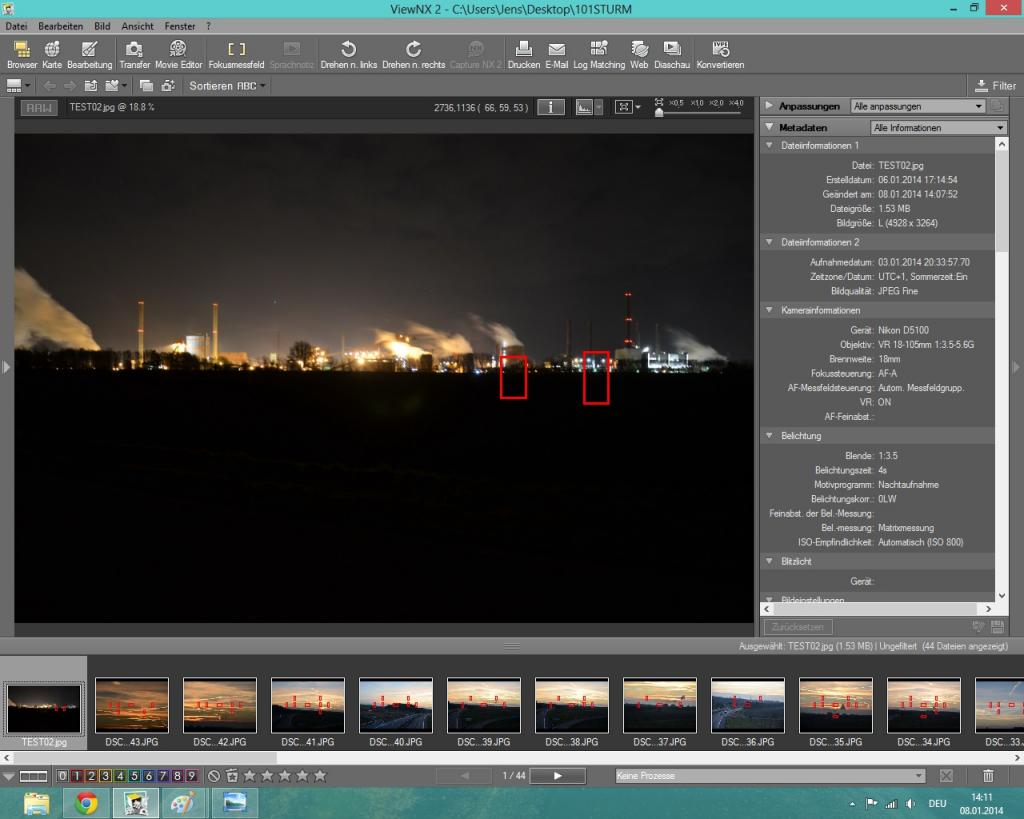Open the Movie Editor
The width and height of the screenshot is (1024, 819).
click(178, 55)
